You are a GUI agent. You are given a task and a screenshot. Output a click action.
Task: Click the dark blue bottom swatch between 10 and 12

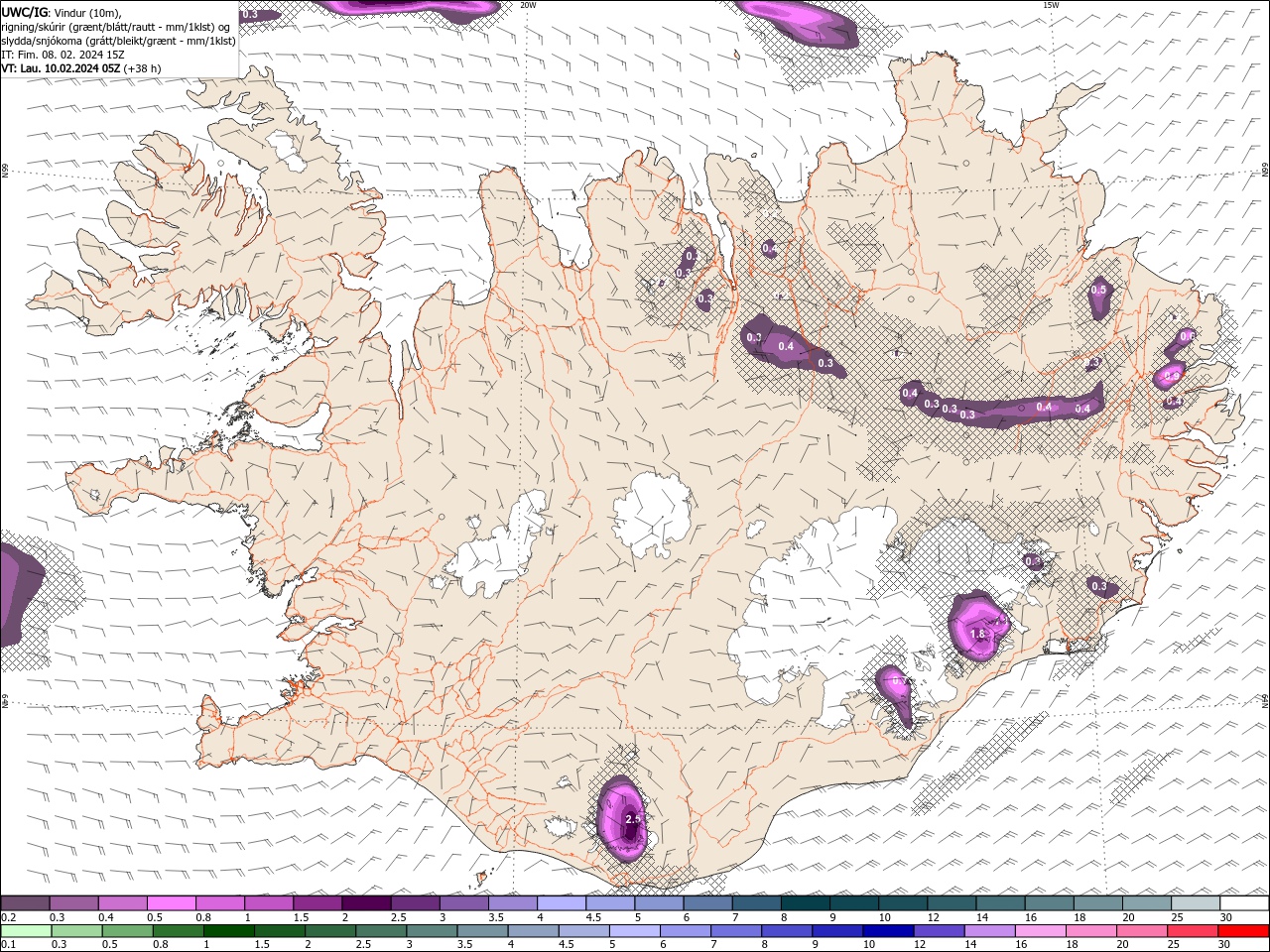[888, 931]
